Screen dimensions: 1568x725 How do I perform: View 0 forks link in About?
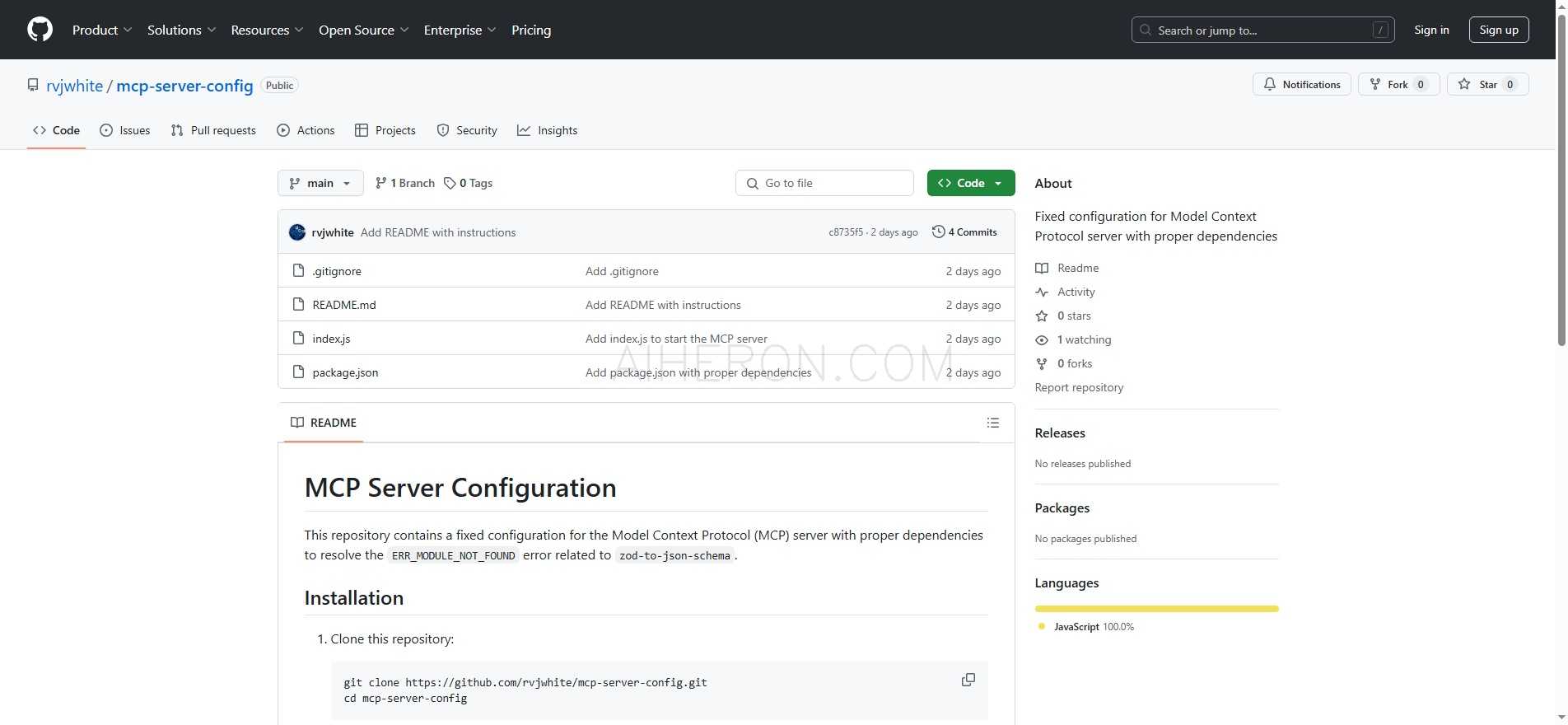[1064, 363]
